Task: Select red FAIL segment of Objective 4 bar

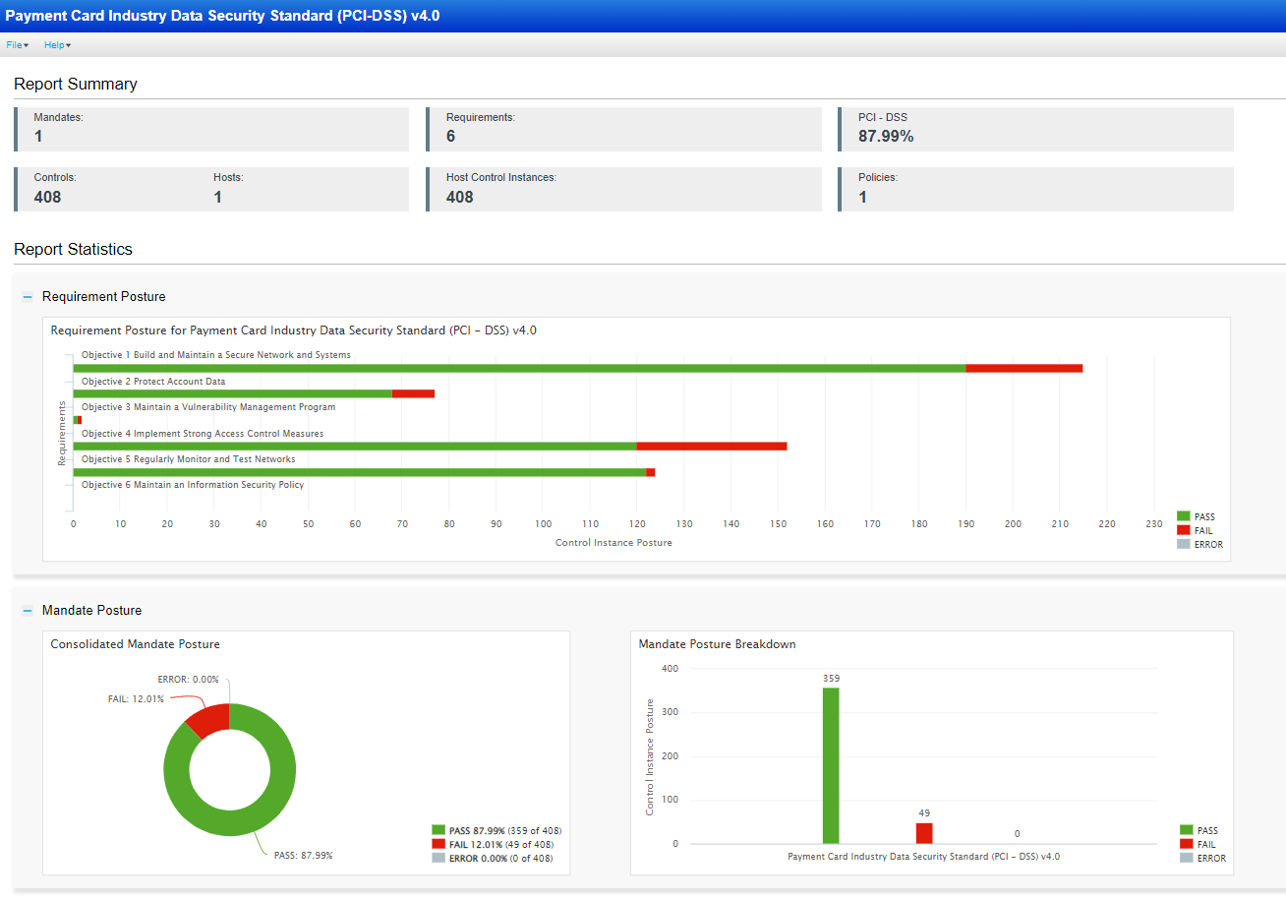Action: pos(711,446)
